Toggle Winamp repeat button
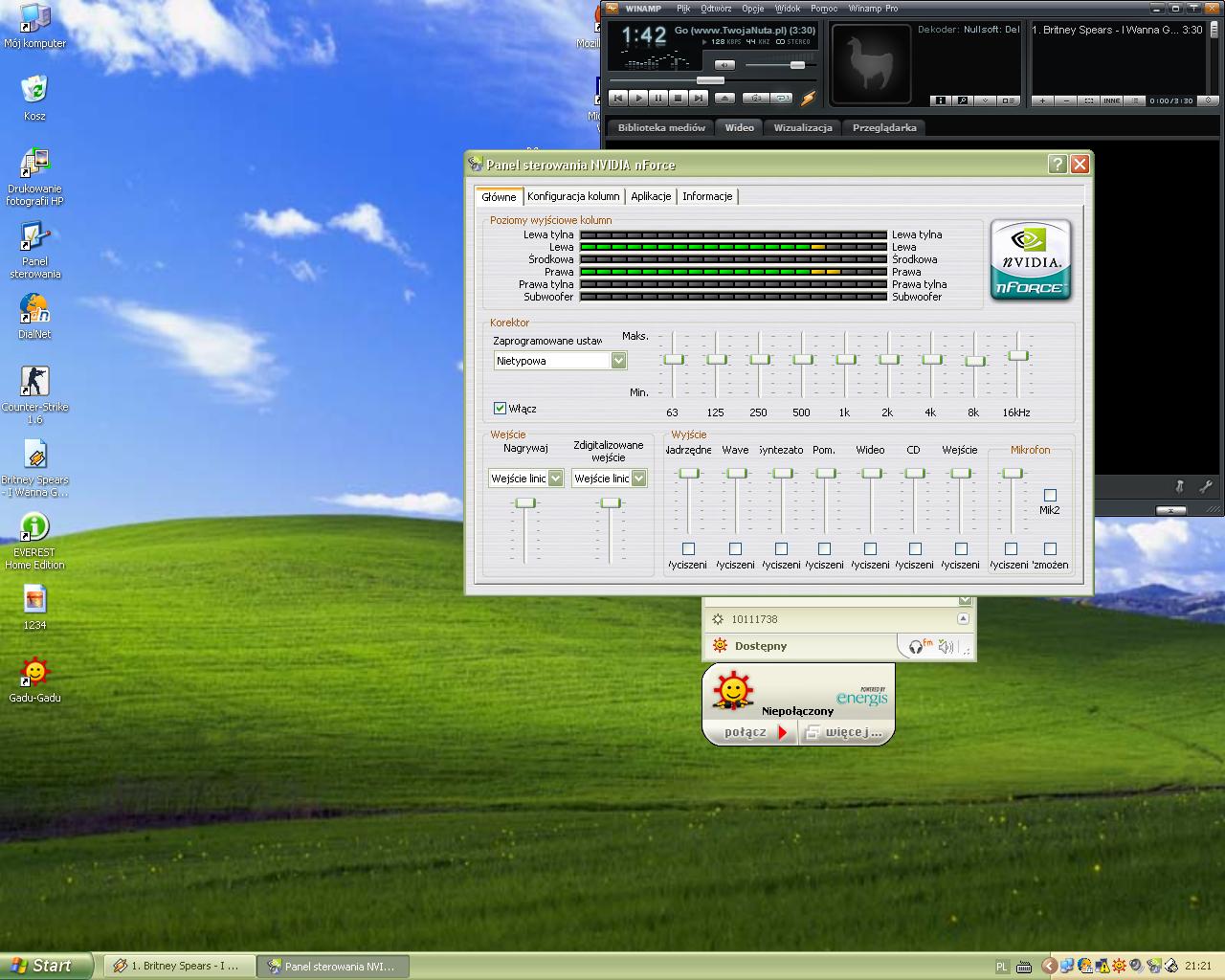The width and height of the screenshot is (1225, 980). click(x=783, y=98)
